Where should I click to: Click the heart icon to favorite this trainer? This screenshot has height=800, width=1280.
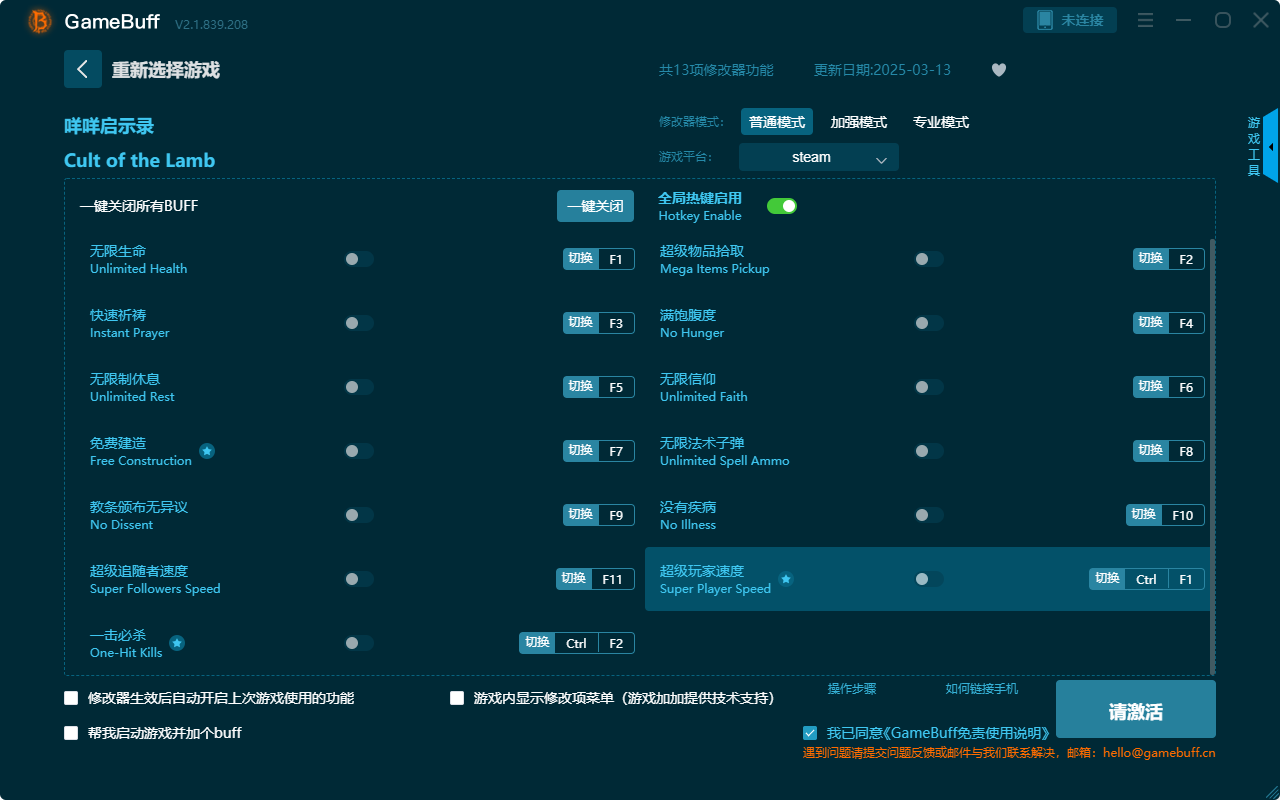[x=998, y=70]
